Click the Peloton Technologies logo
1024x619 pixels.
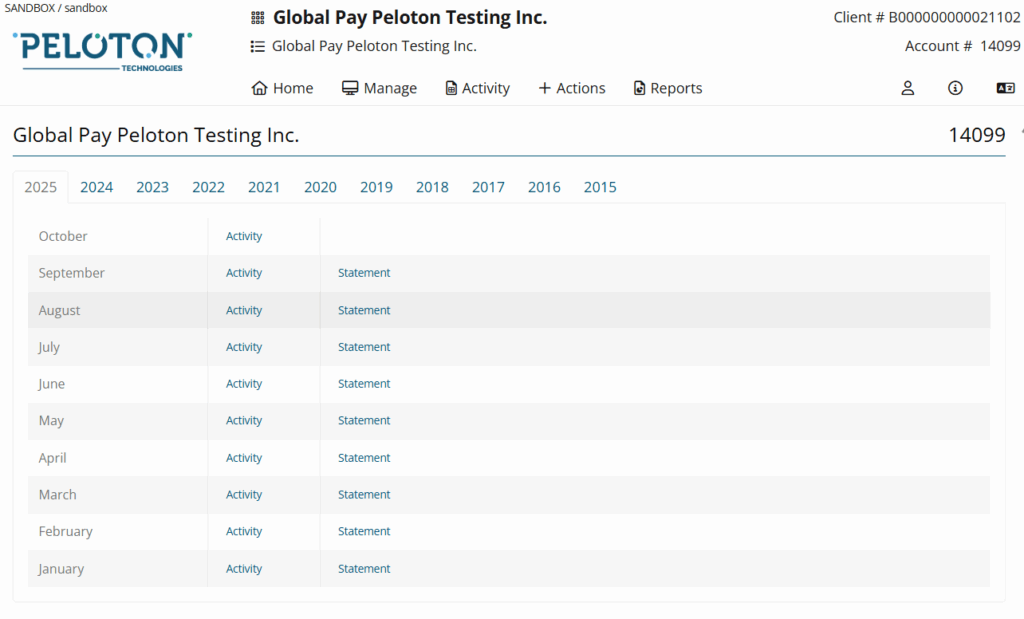(x=102, y=50)
